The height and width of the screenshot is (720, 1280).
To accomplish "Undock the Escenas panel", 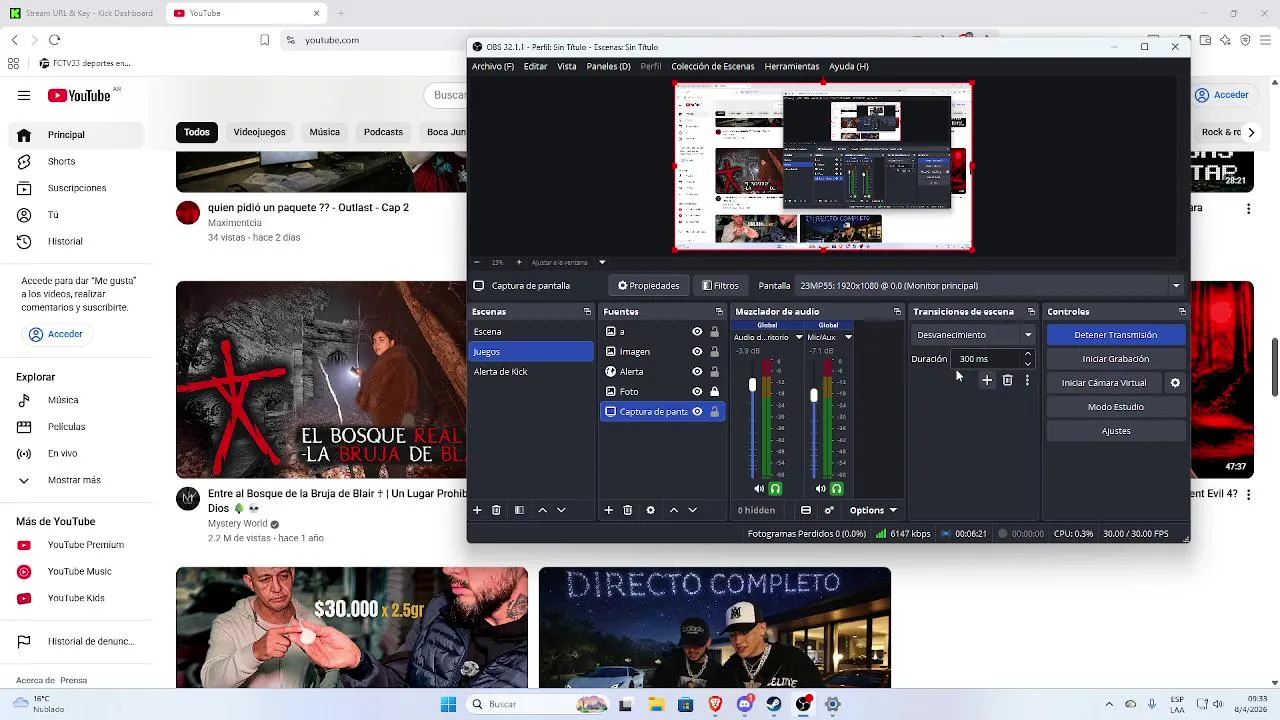I will [x=587, y=312].
